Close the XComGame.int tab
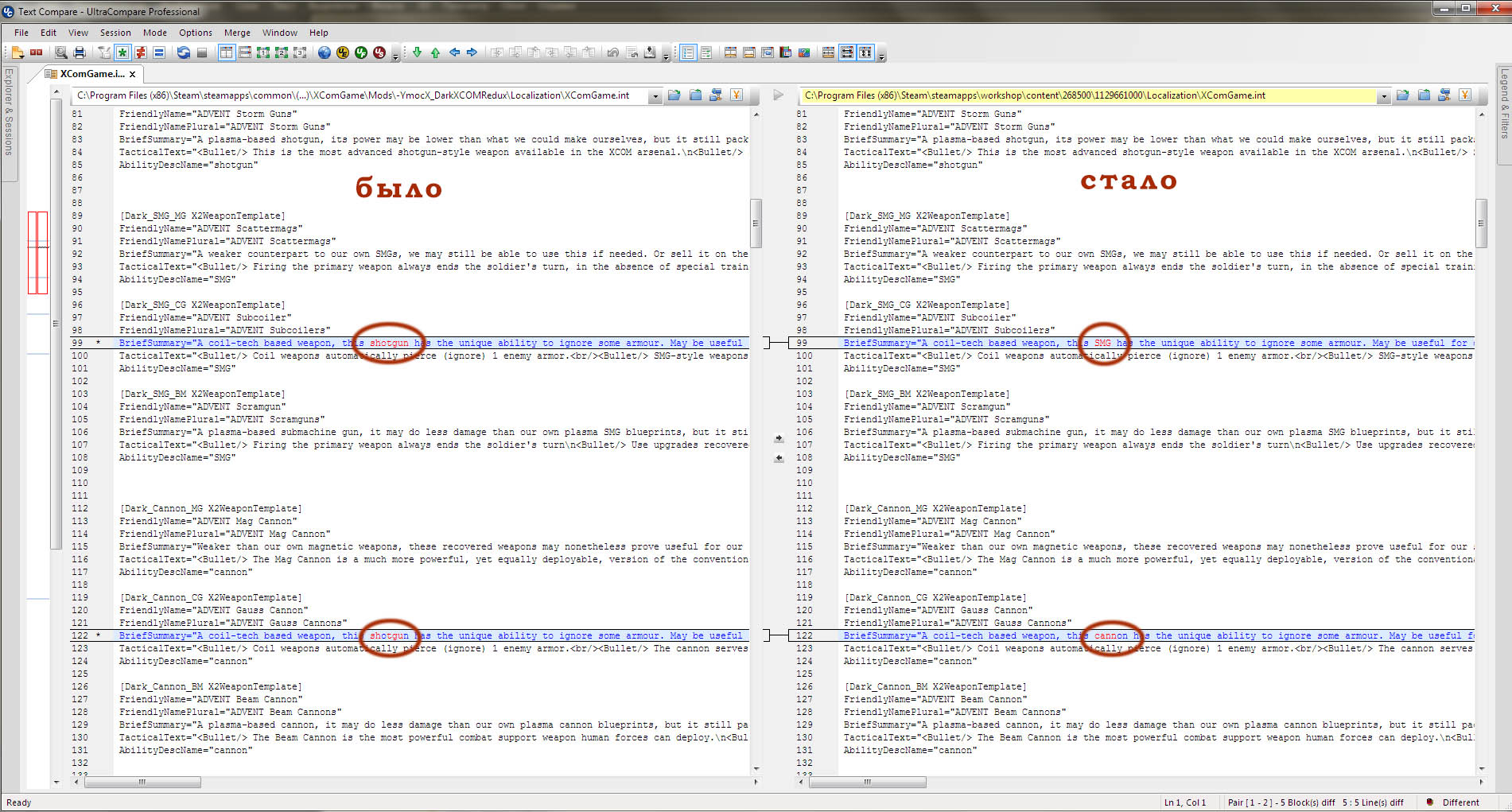Viewport: 1512px width, 812px height. 133,74
